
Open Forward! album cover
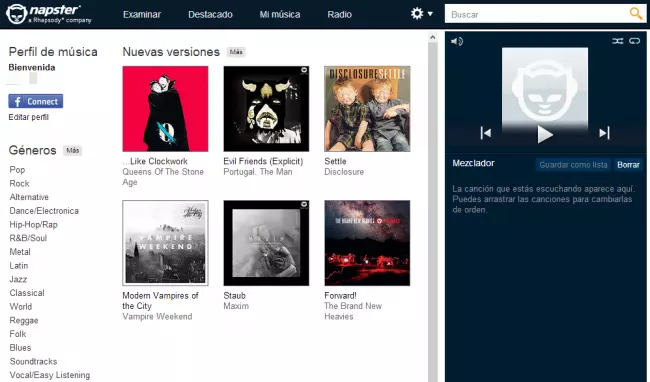point(367,243)
